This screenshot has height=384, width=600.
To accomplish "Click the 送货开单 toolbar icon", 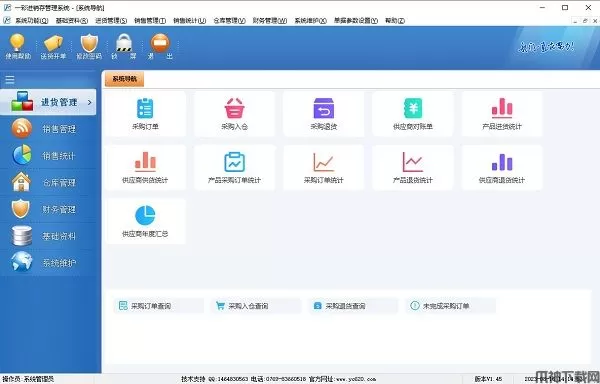I will coord(53,46).
